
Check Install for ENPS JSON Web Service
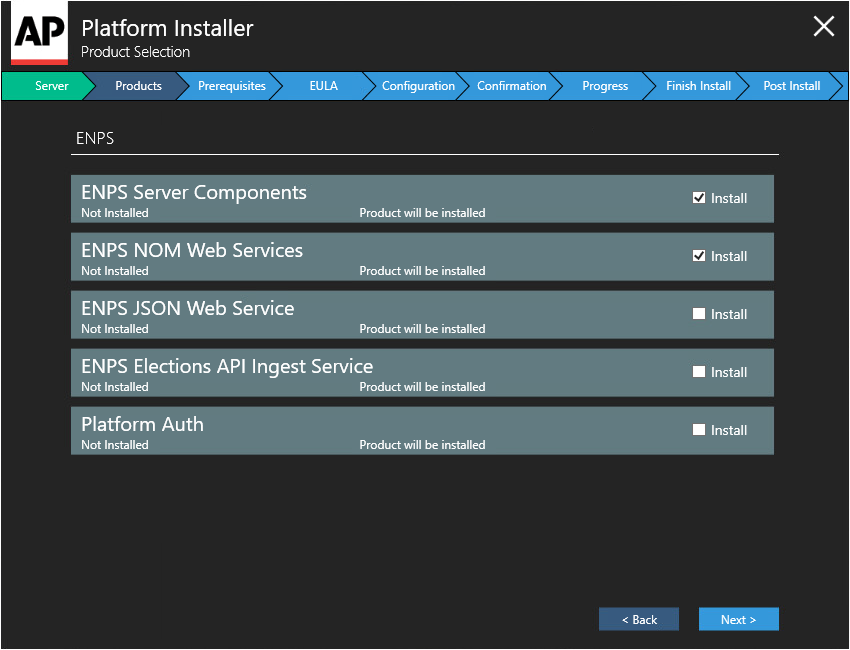[x=699, y=314]
